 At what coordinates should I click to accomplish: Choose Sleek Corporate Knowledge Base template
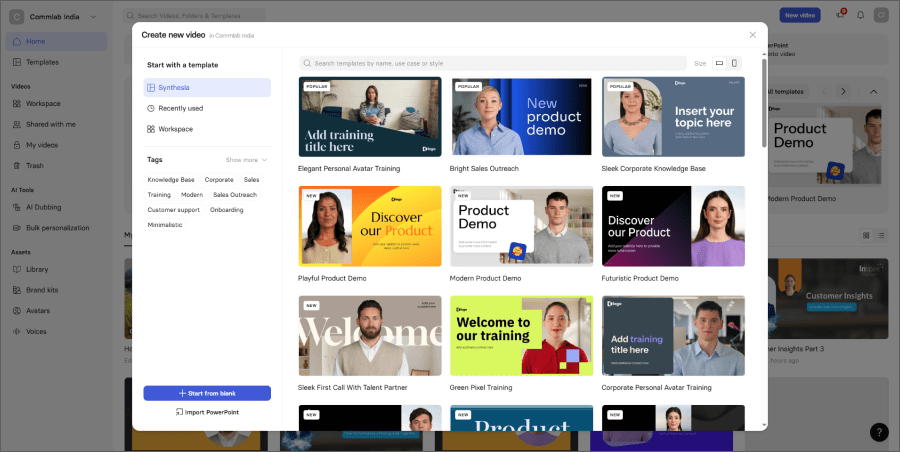pos(673,117)
